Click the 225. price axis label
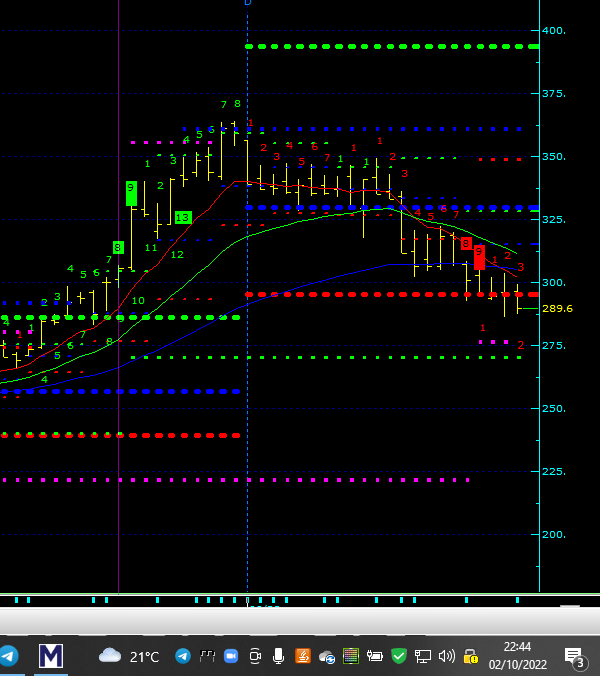Image resolution: width=600 pixels, height=676 pixels. pos(554,471)
